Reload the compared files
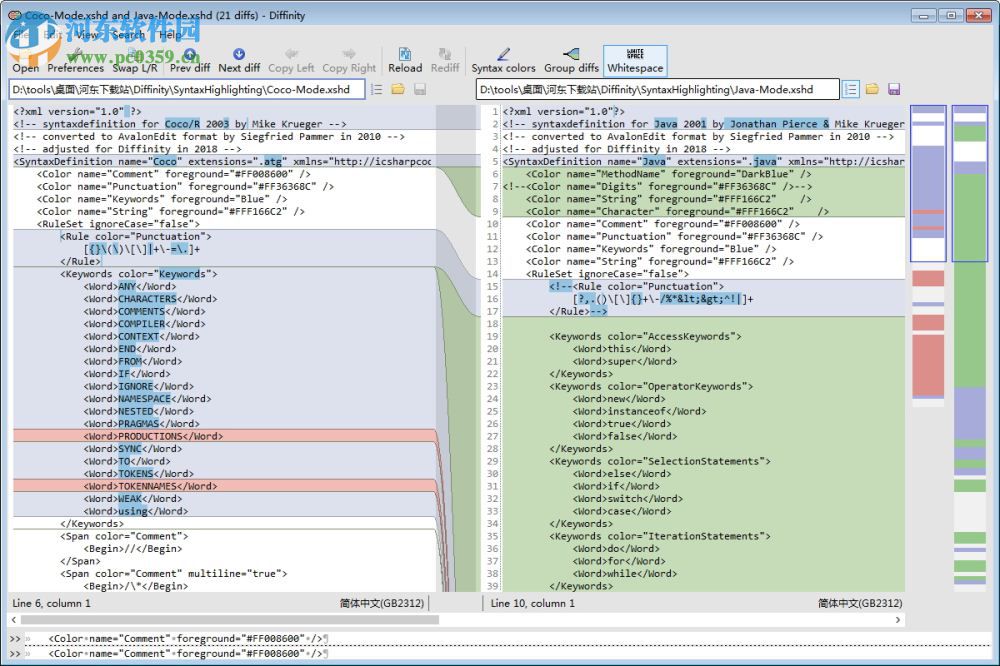The image size is (1000, 666). tap(405, 60)
